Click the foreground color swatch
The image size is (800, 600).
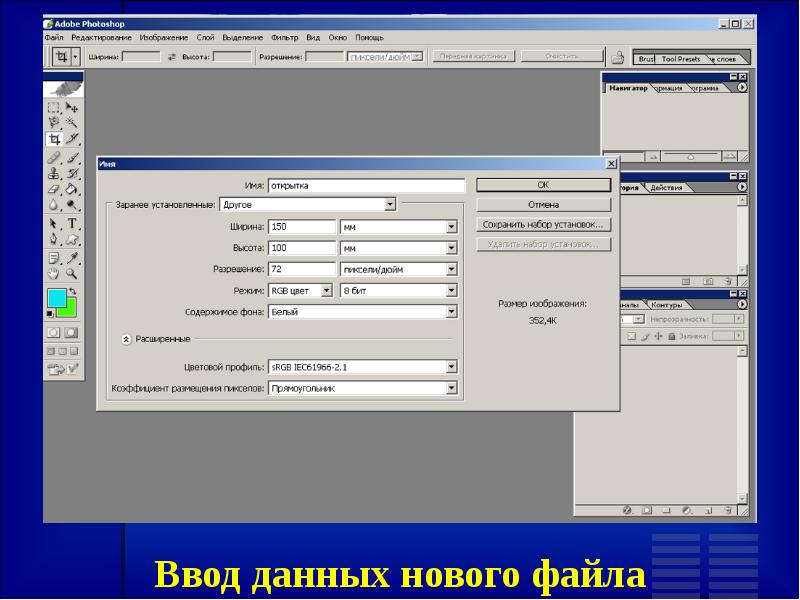57,298
